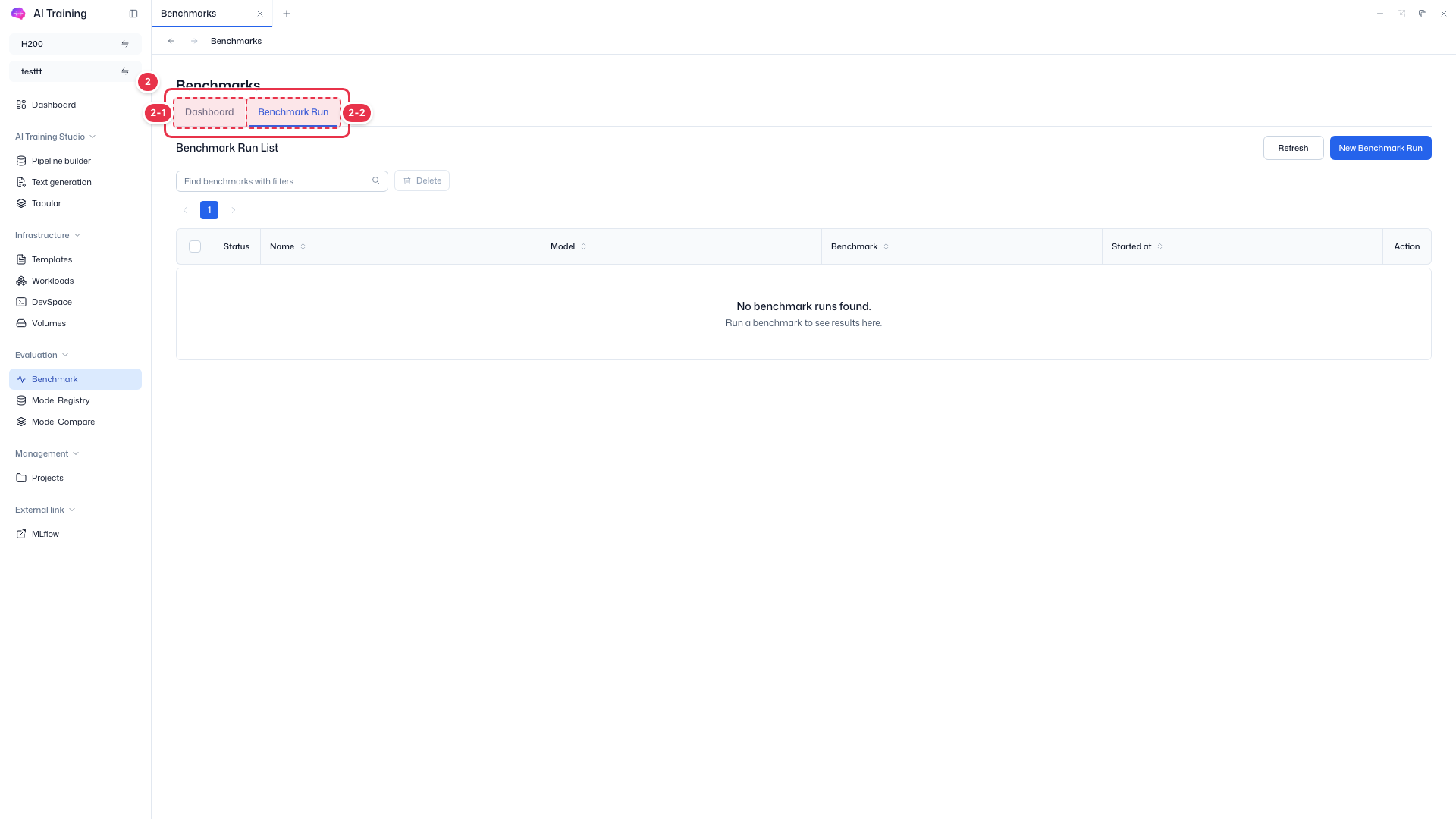Open Pipeline builder
The height and width of the screenshot is (819, 1456).
pos(75,161)
